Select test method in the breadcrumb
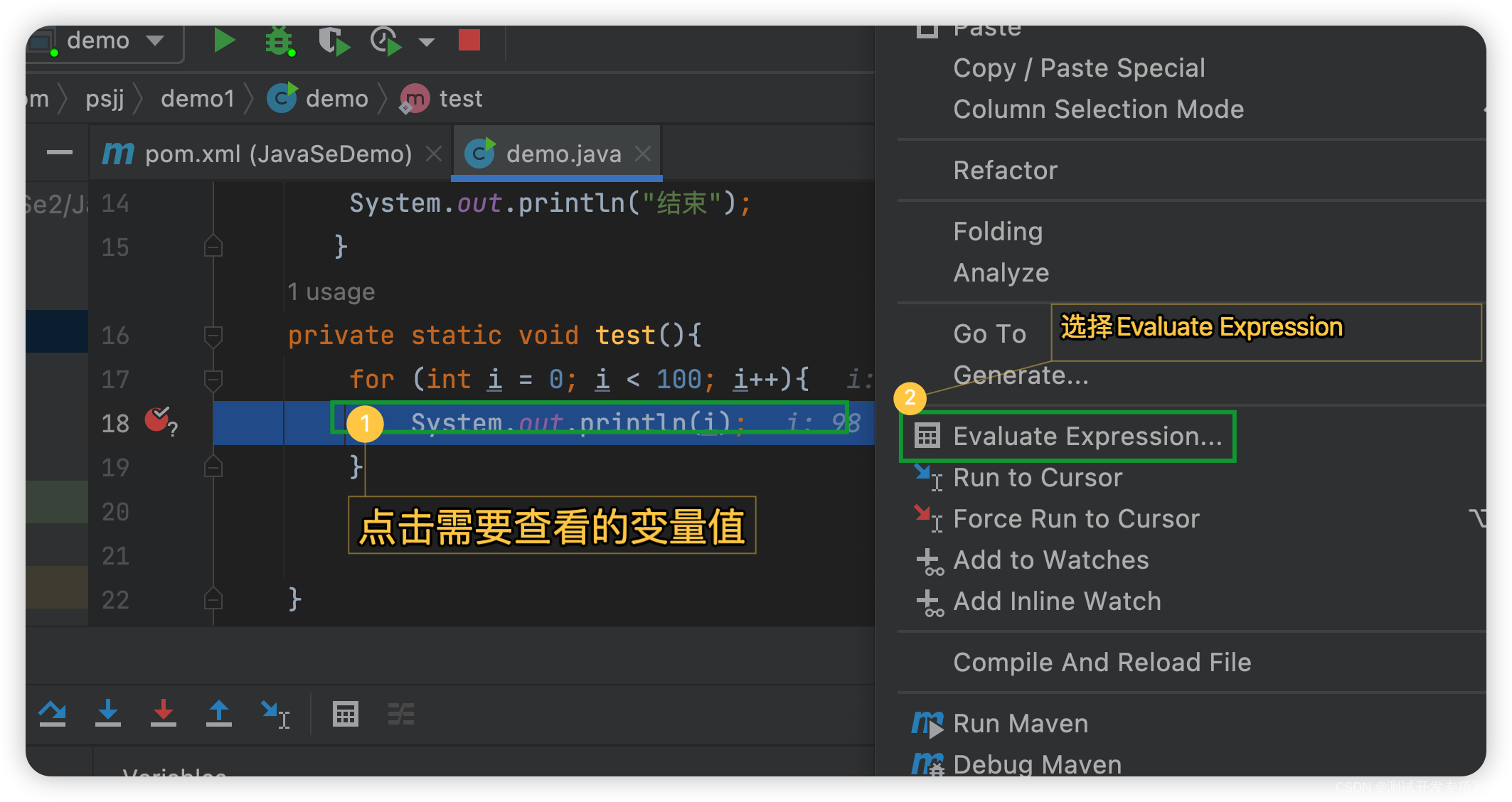The height and width of the screenshot is (802, 1512). [x=441, y=98]
